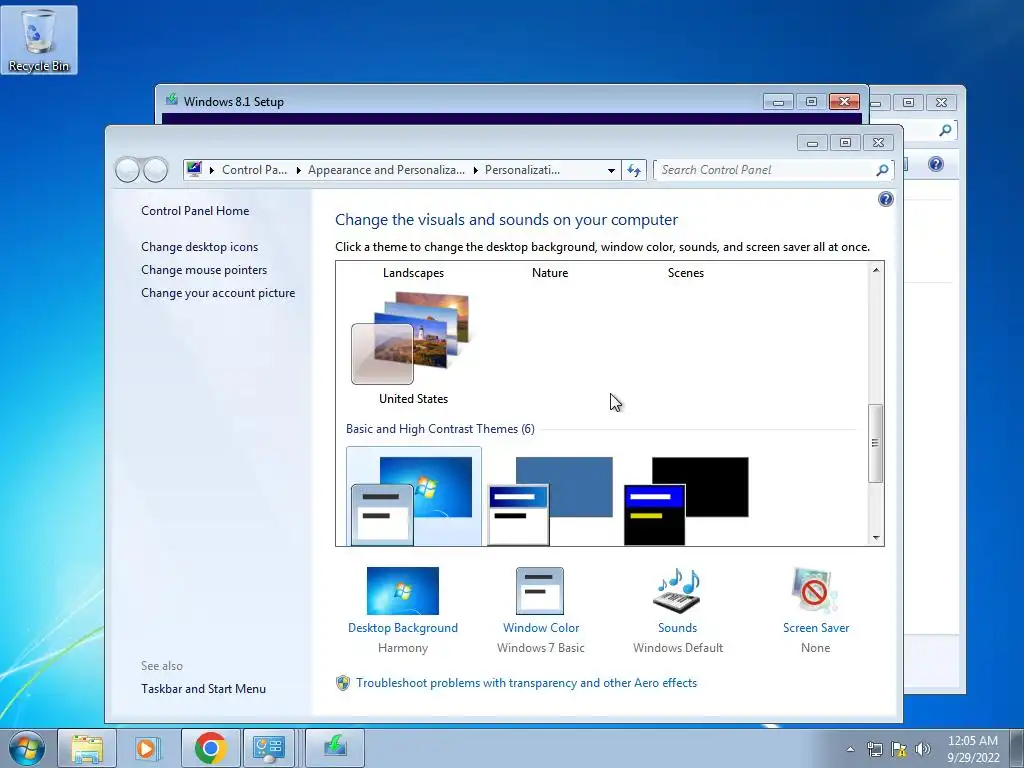1024x768 pixels.
Task: Open the Recycle Bin desktop icon
Action: (39, 40)
